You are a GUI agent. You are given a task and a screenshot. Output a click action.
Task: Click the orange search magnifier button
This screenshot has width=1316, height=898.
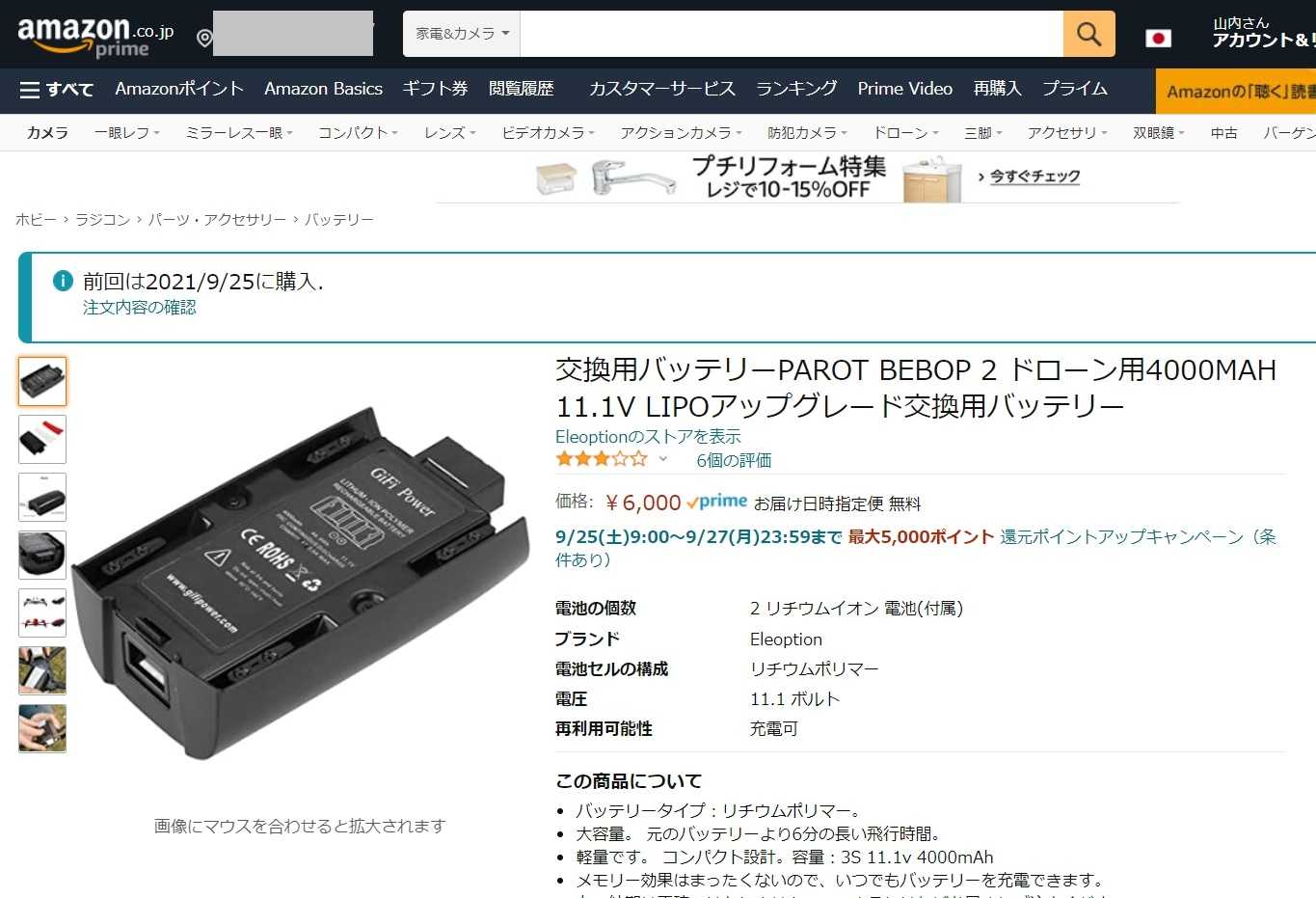[x=1088, y=34]
